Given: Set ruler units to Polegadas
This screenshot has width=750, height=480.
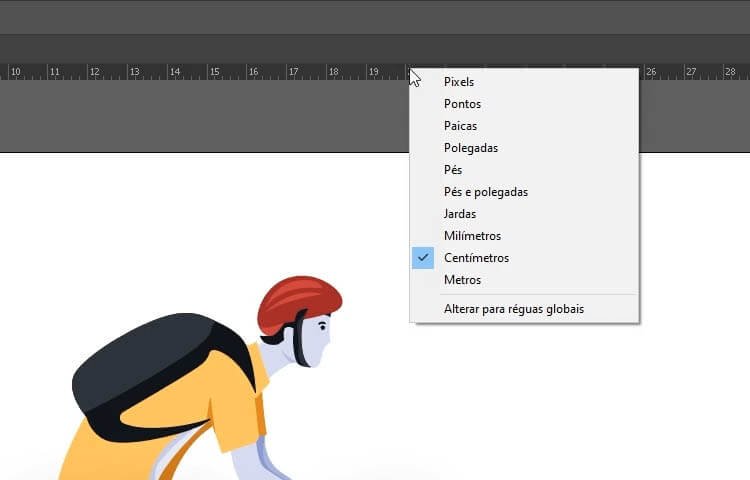Looking at the screenshot, I should 471,148.
